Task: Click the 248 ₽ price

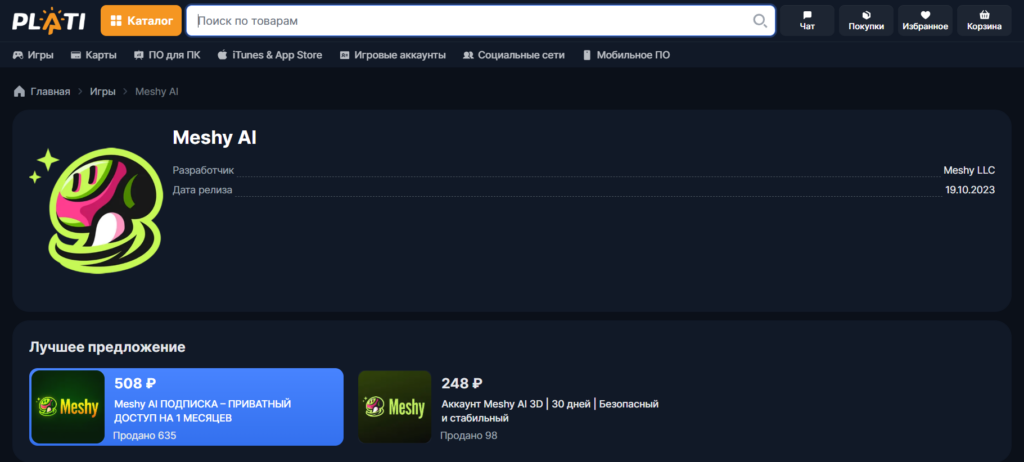Action: click(462, 384)
